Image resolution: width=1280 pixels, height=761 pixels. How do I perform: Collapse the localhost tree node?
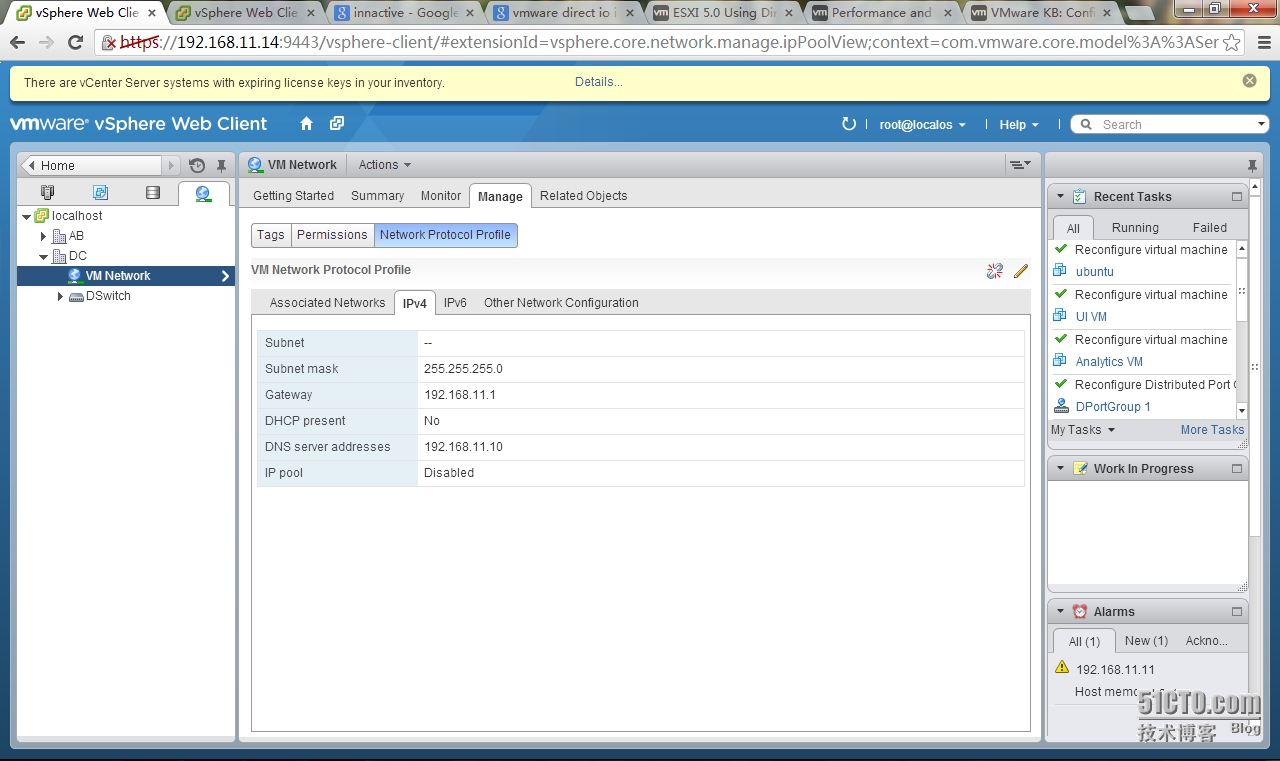pyautogui.click(x=25, y=216)
